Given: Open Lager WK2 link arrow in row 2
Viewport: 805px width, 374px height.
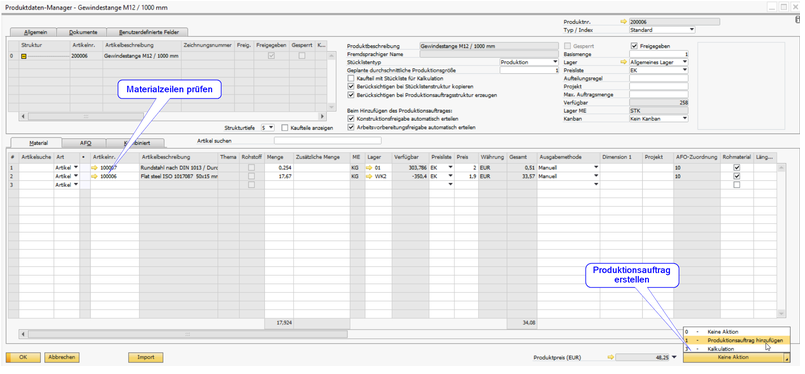Looking at the screenshot, I should (369, 176).
